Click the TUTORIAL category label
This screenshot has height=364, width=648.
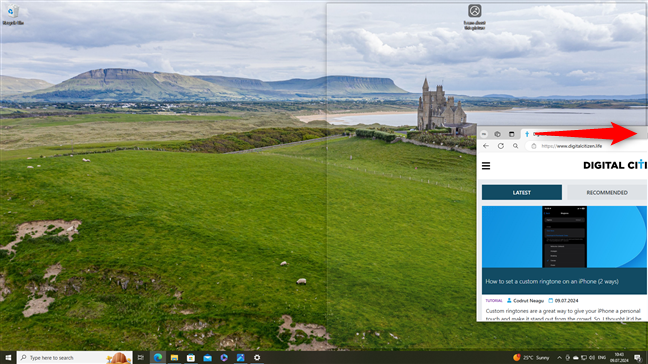494,301
